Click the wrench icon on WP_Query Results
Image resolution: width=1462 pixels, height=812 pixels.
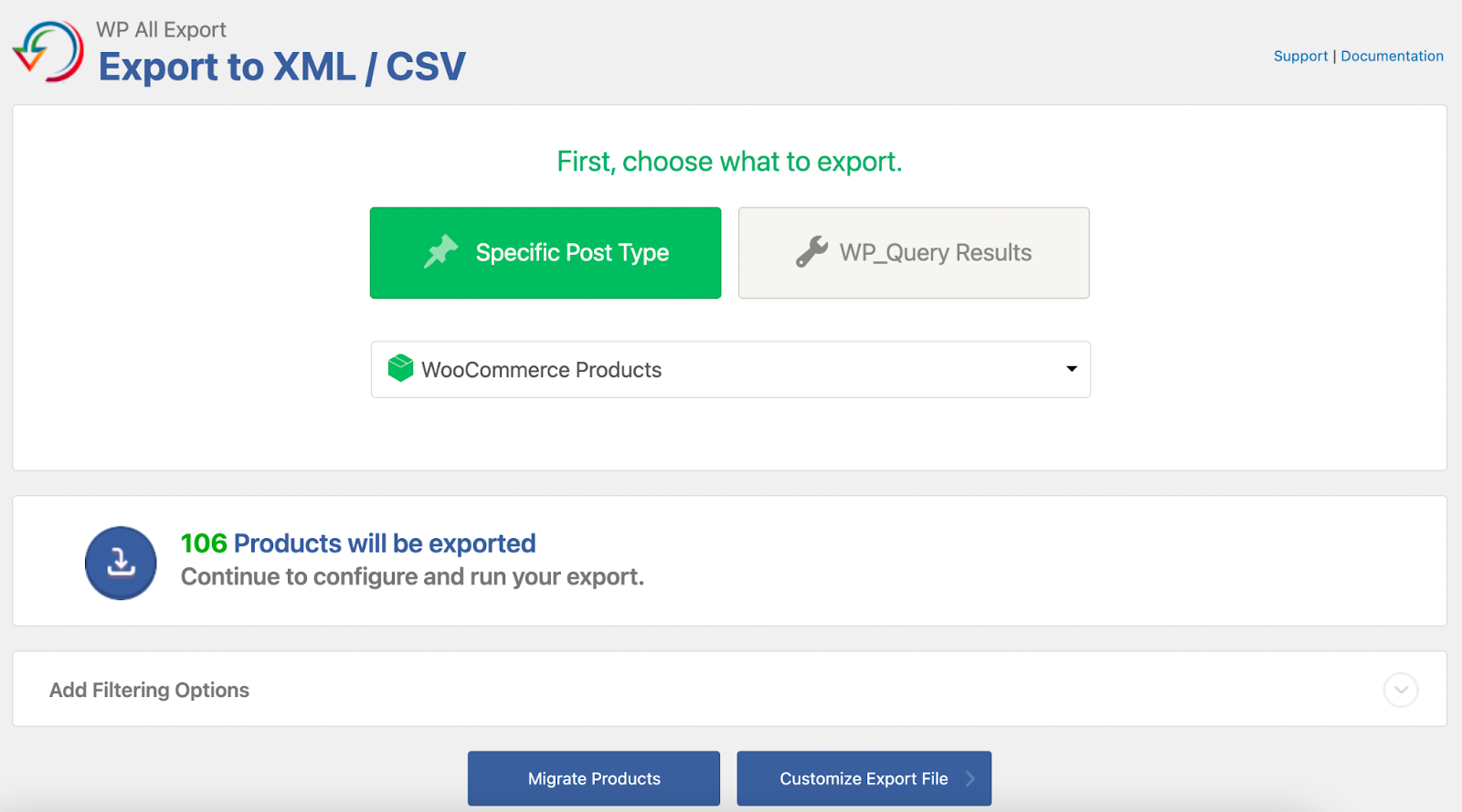[808, 252]
